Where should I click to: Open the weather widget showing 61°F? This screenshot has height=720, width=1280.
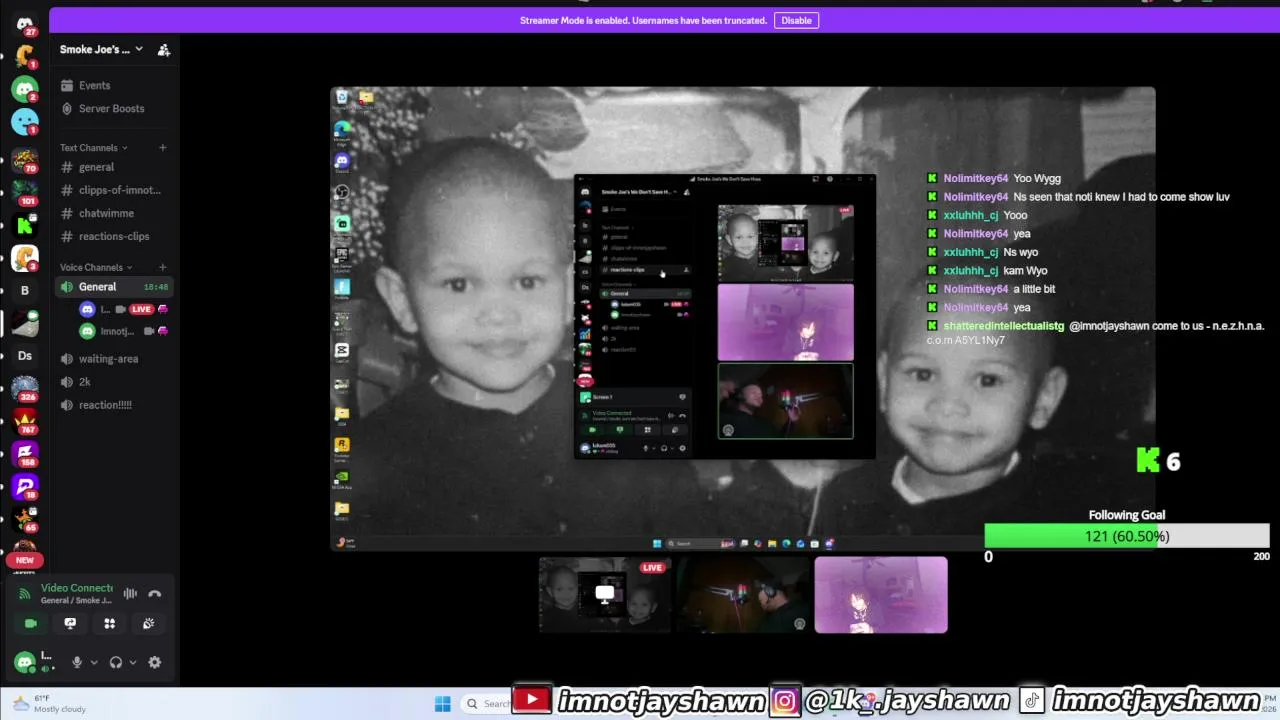click(48, 703)
